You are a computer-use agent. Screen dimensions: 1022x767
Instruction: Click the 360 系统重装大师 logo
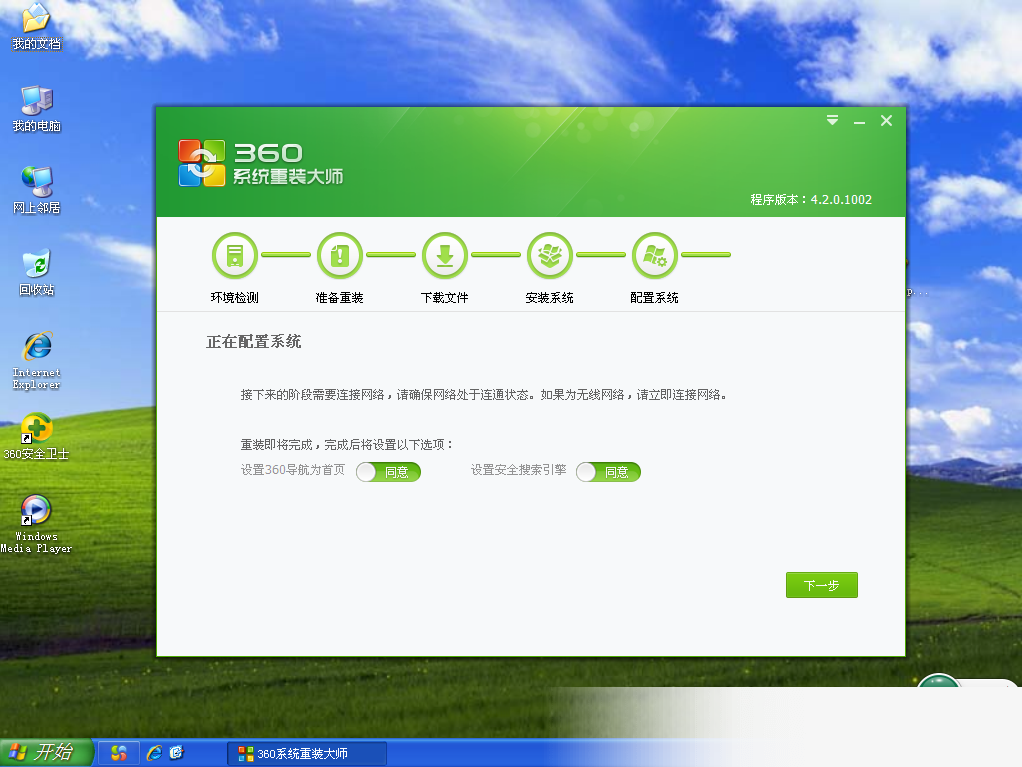click(x=261, y=163)
